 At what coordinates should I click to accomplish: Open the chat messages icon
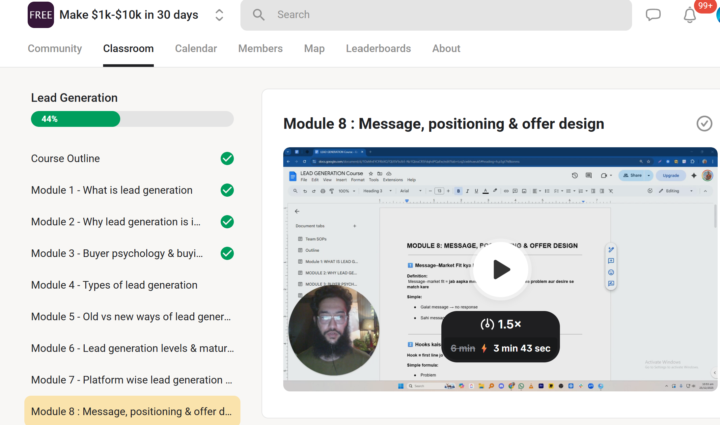tap(653, 15)
